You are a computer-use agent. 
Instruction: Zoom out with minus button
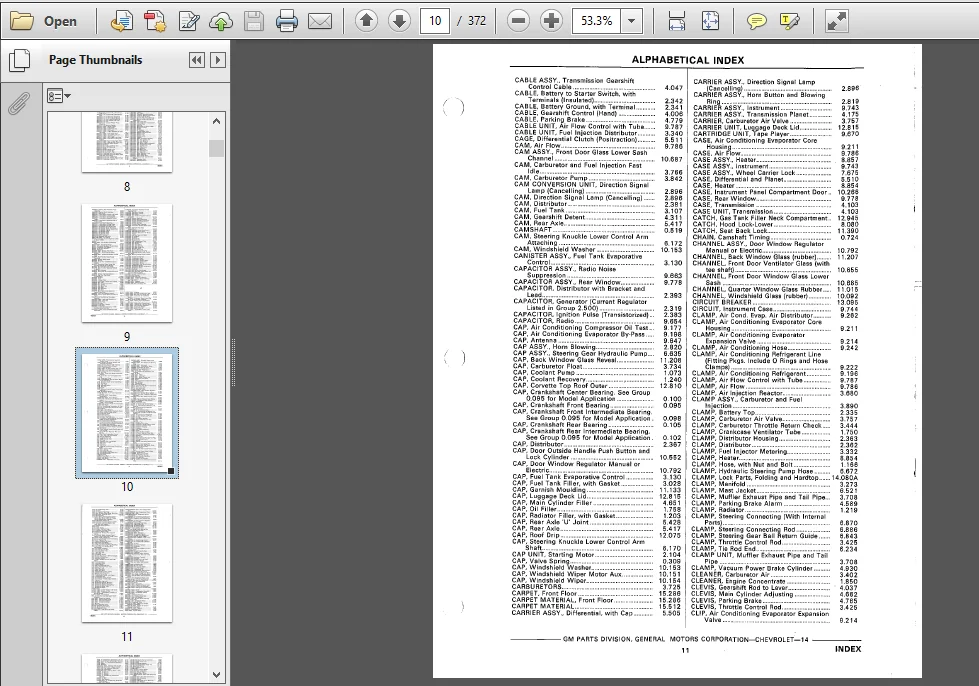(x=518, y=21)
